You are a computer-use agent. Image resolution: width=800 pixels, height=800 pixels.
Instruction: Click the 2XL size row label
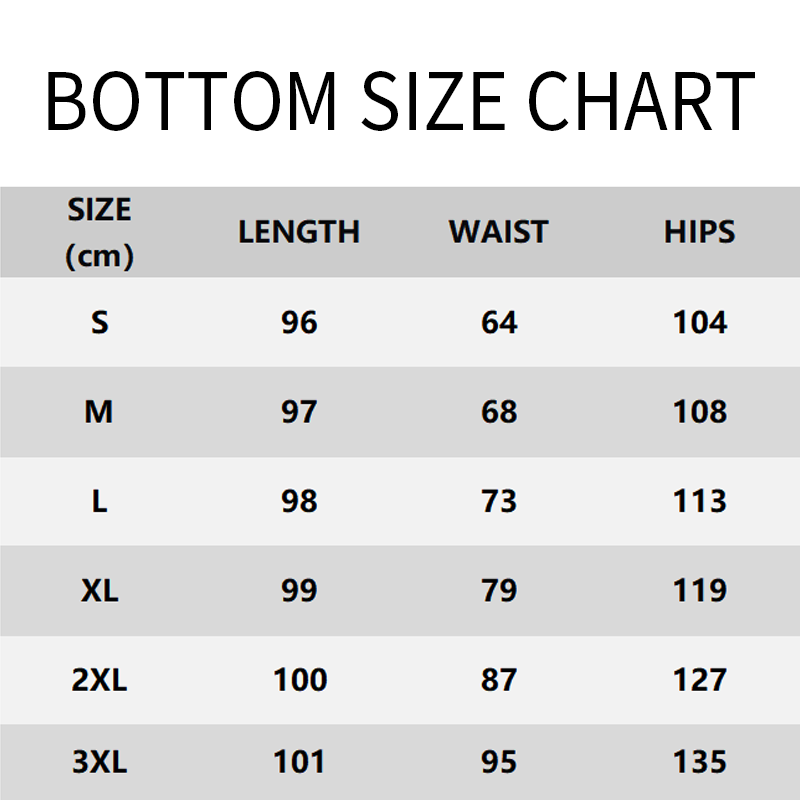(99, 680)
